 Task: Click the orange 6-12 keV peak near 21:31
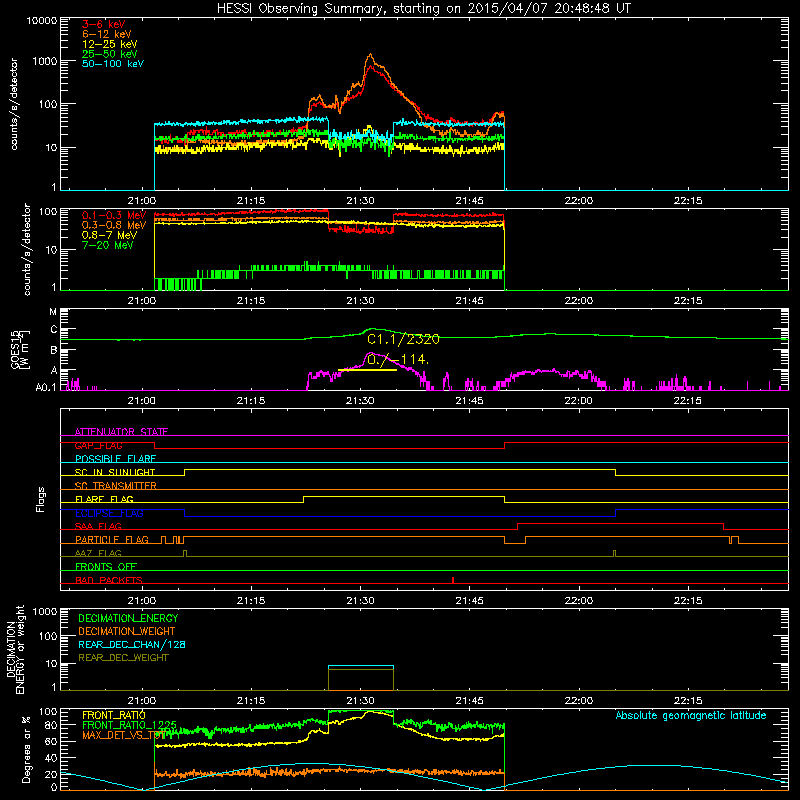(370, 55)
